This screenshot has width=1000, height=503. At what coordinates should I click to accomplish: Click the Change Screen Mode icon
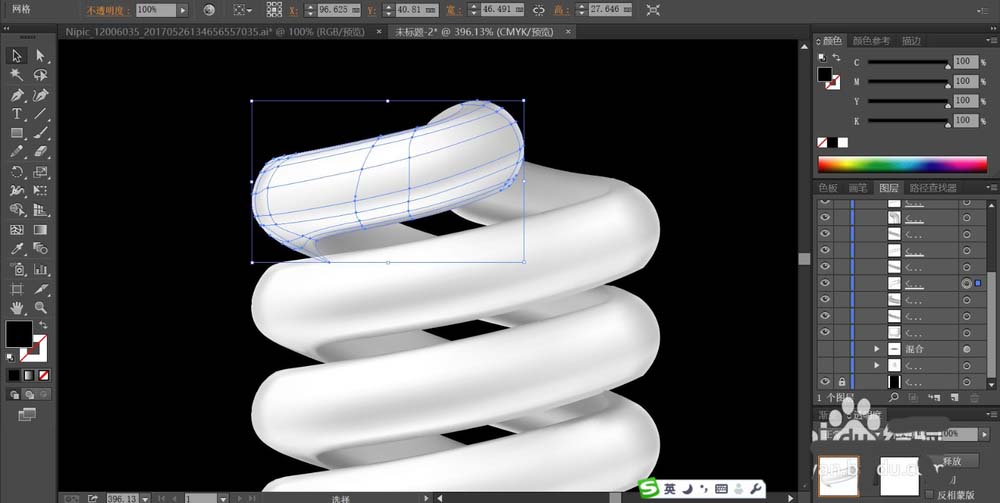(27, 415)
